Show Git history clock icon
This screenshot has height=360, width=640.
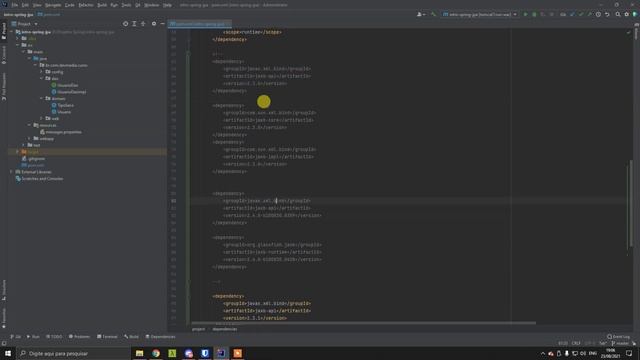click(598, 14)
